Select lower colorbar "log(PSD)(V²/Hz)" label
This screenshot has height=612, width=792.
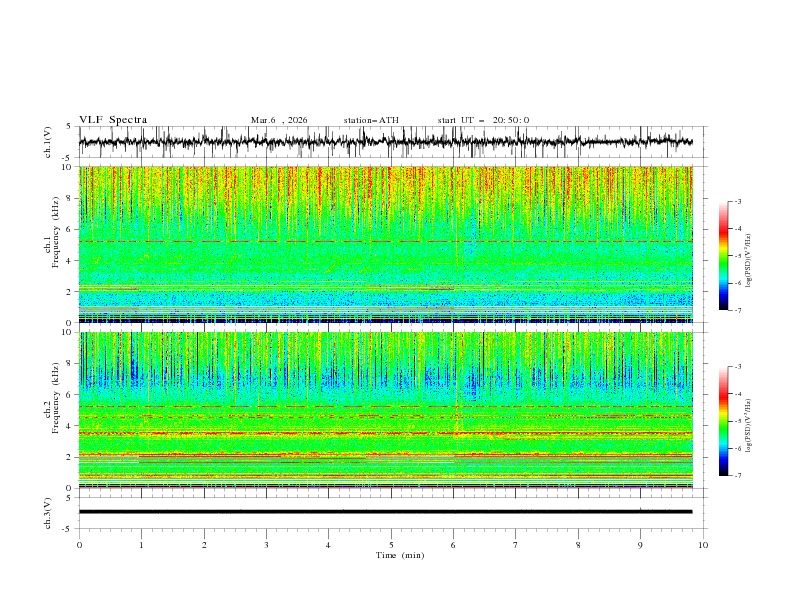[x=750, y=426]
